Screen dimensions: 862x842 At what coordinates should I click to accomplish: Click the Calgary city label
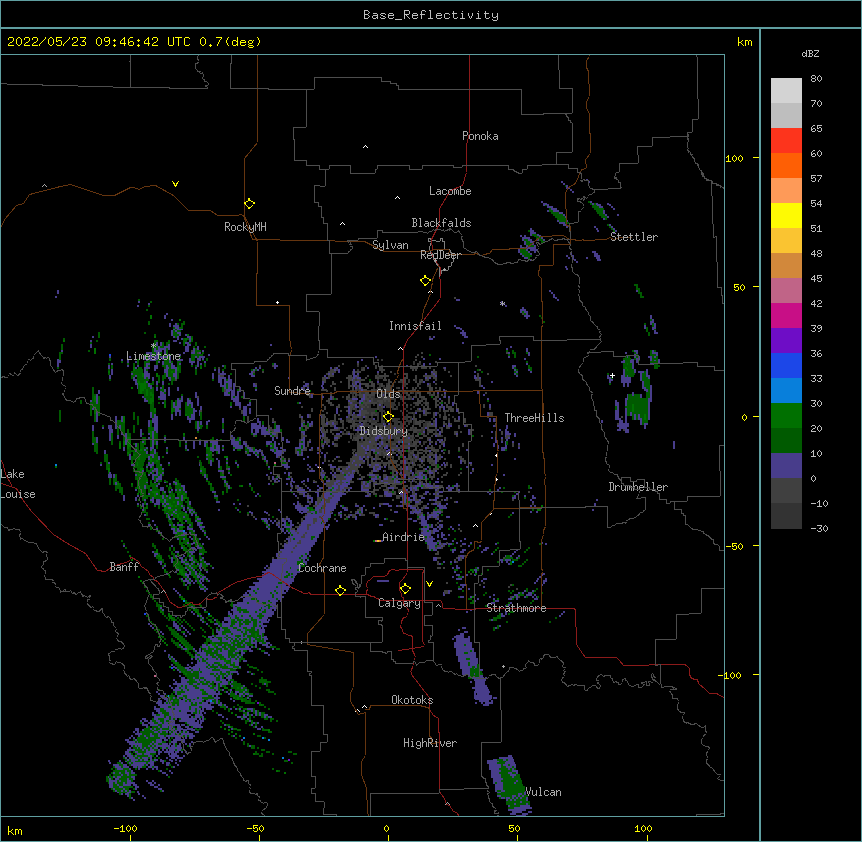pos(399,603)
